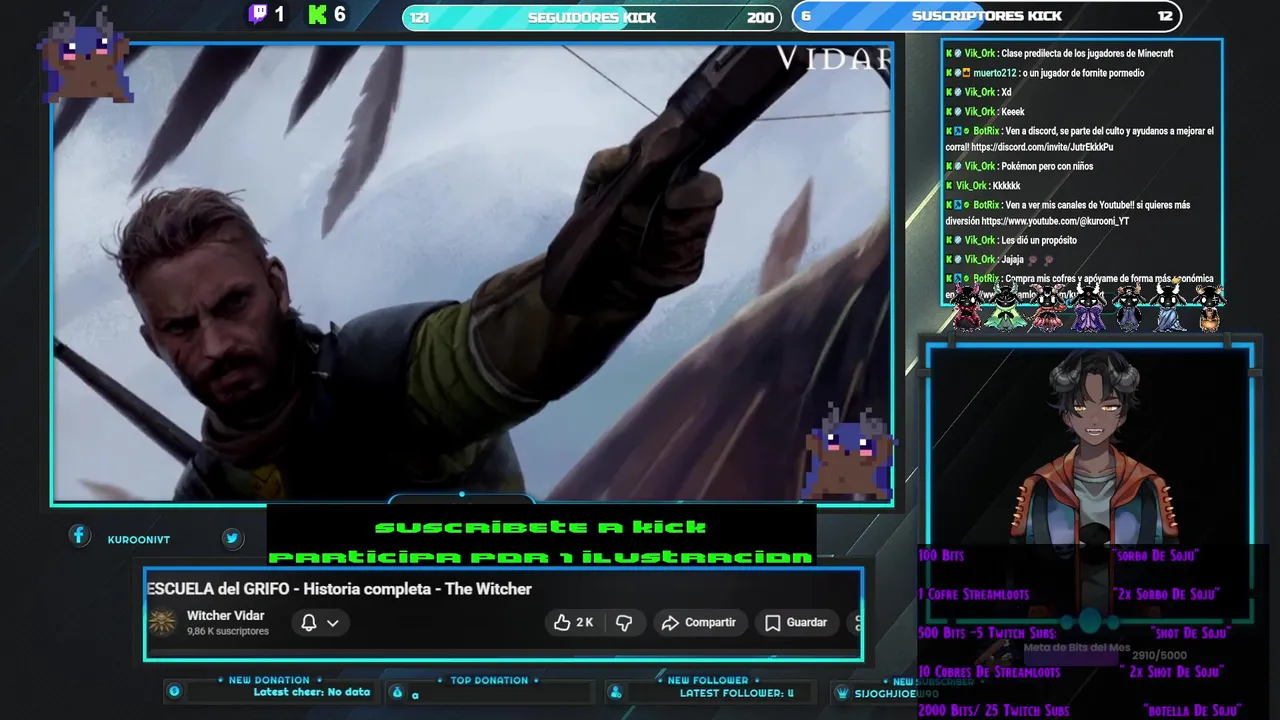
Task: Click the Kick badge before 'Clase predilecta' message
Action: click(x=949, y=54)
